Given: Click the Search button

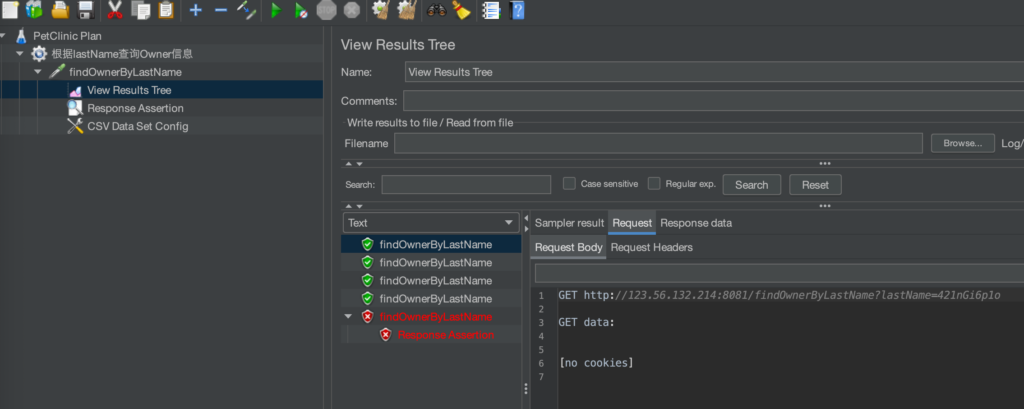Looking at the screenshot, I should click(751, 185).
